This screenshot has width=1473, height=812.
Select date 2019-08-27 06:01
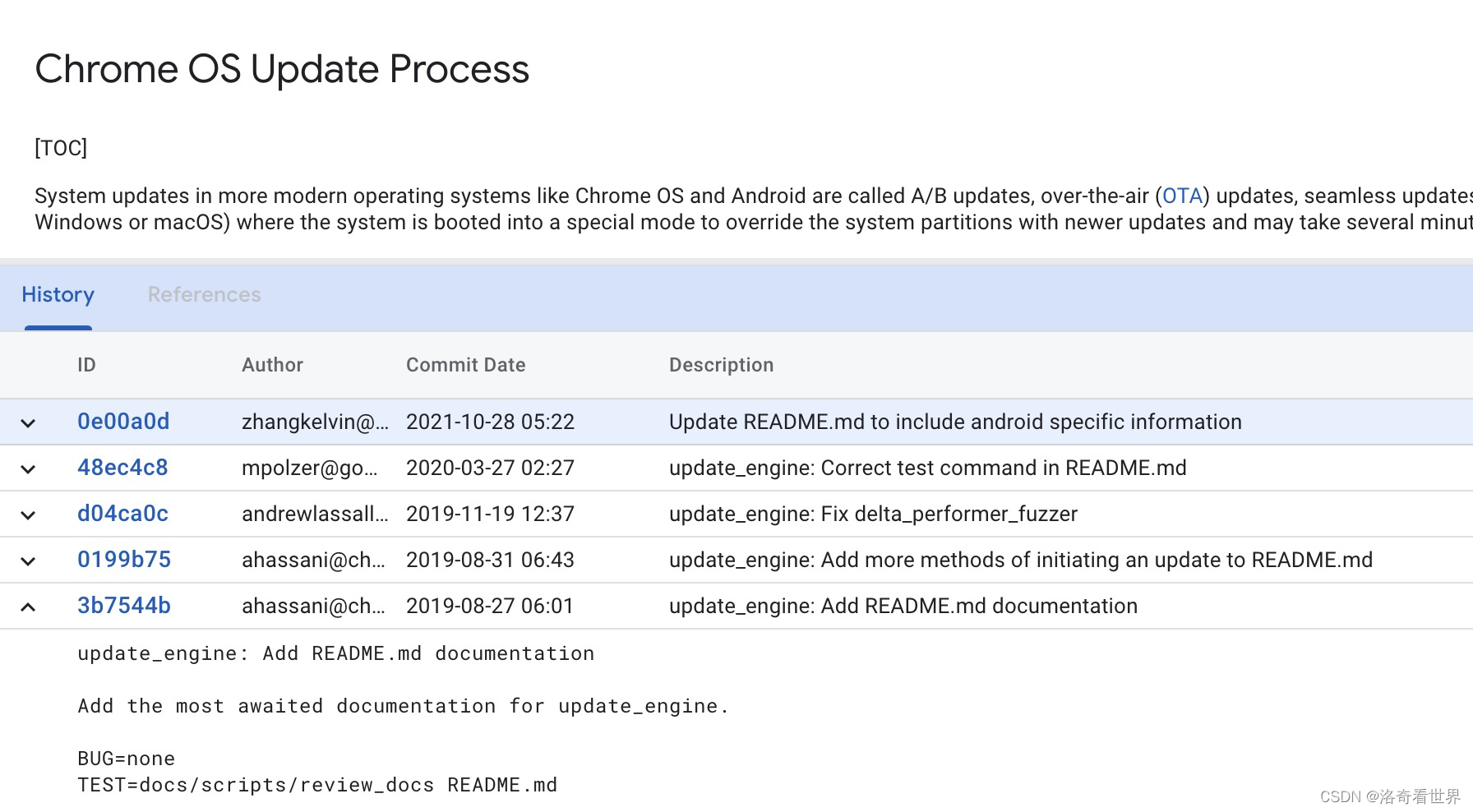(490, 606)
